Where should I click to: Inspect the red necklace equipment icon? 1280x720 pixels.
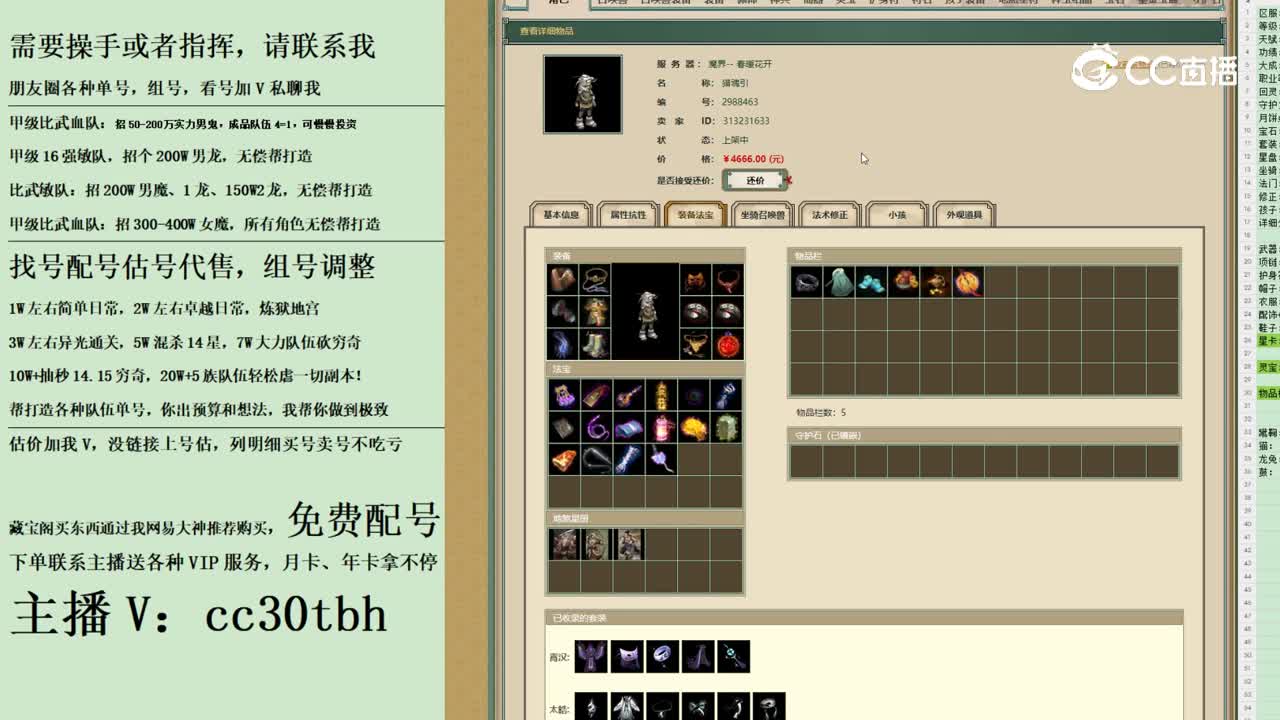tap(728, 279)
